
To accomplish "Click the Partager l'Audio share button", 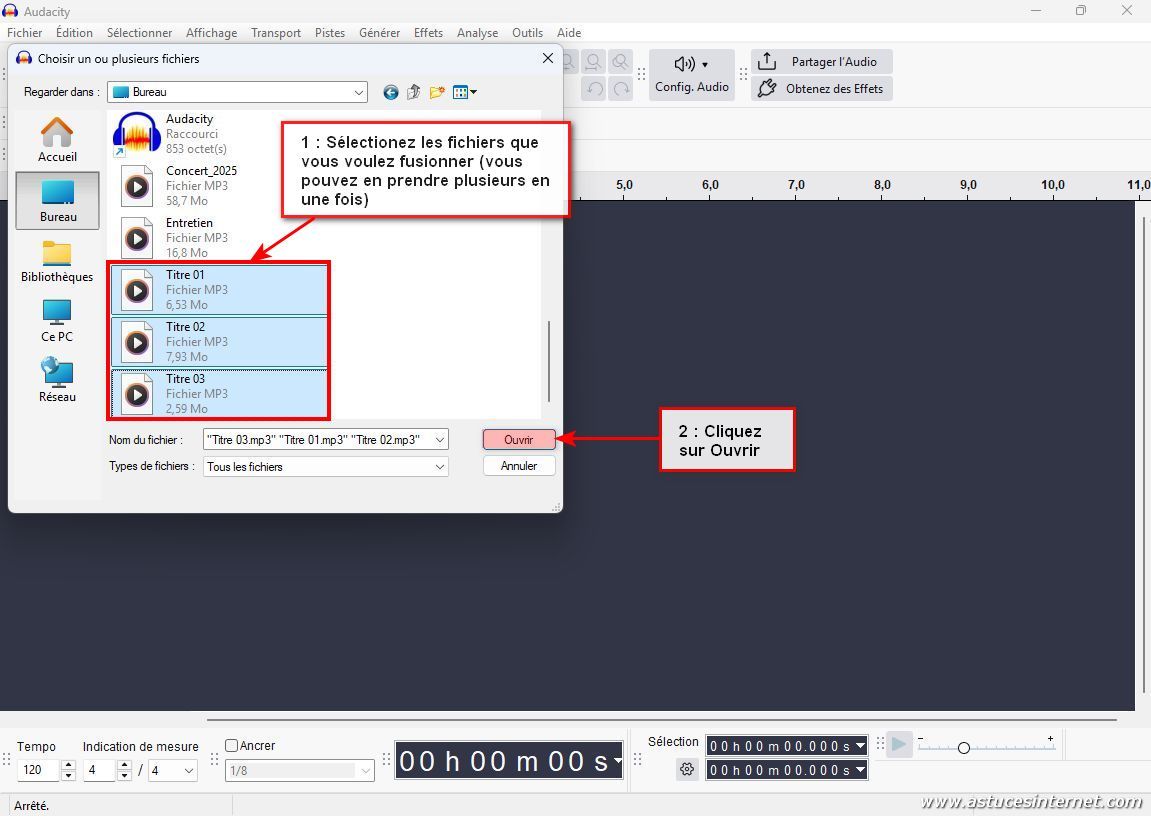I will pos(821,62).
